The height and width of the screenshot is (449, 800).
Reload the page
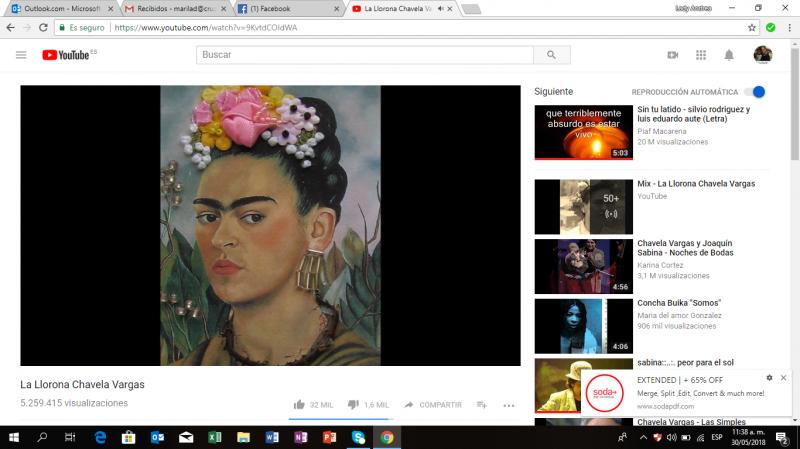[43, 28]
